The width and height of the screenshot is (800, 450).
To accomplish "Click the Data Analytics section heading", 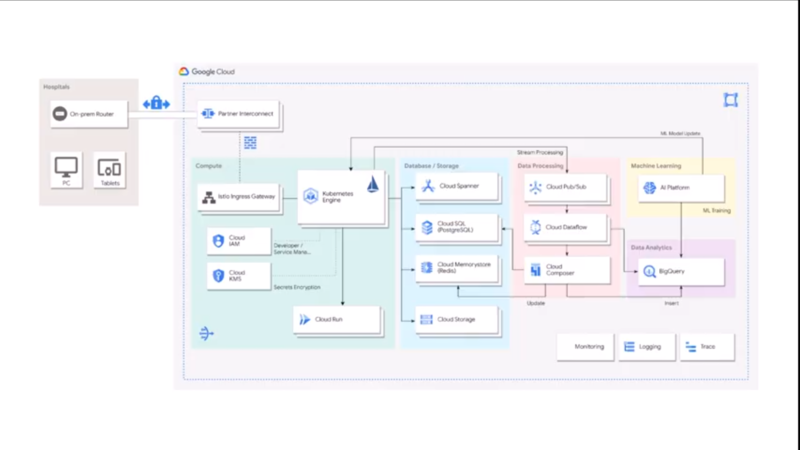I will [652, 247].
